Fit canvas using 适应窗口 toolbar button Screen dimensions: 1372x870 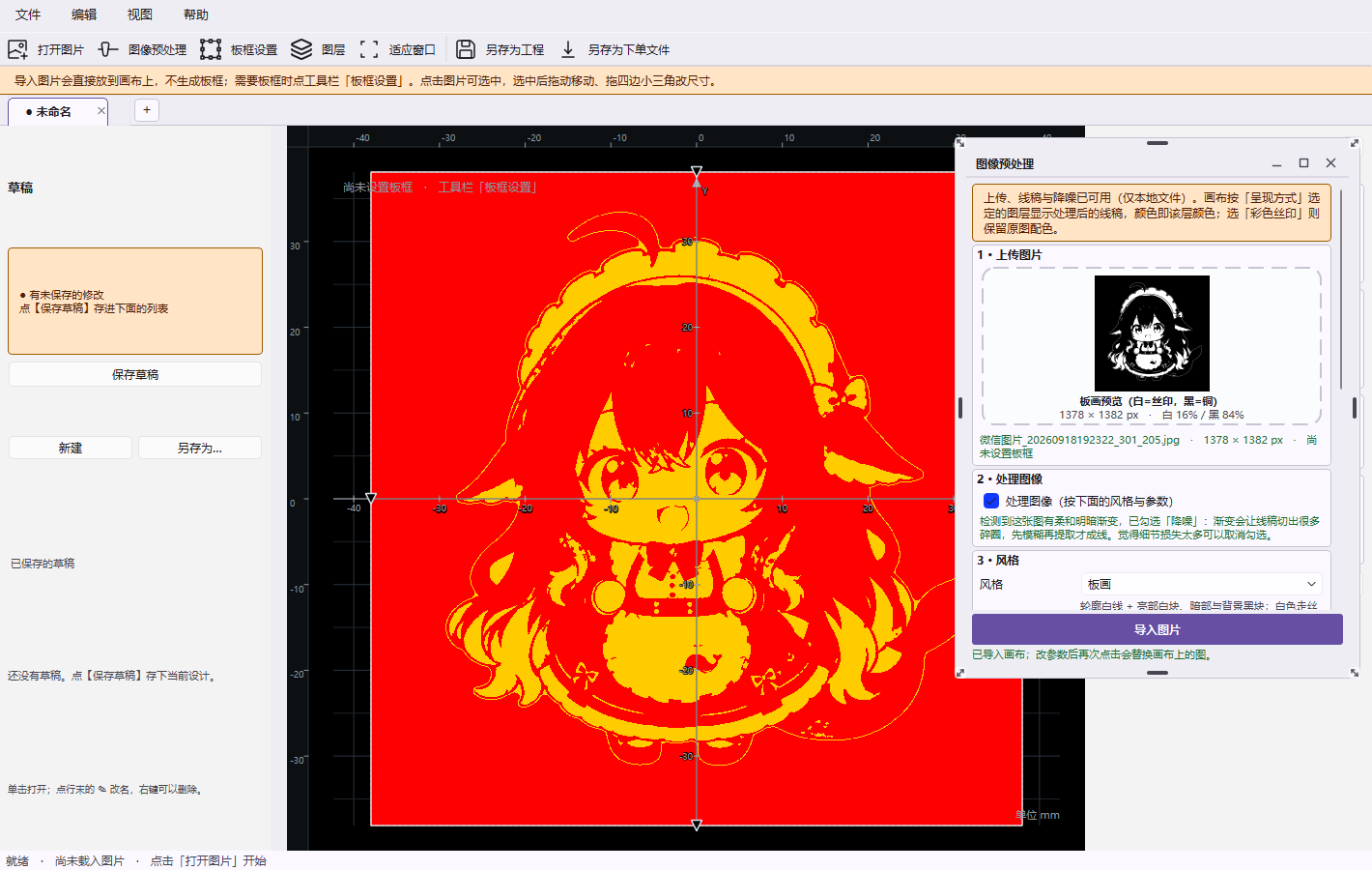tap(397, 49)
